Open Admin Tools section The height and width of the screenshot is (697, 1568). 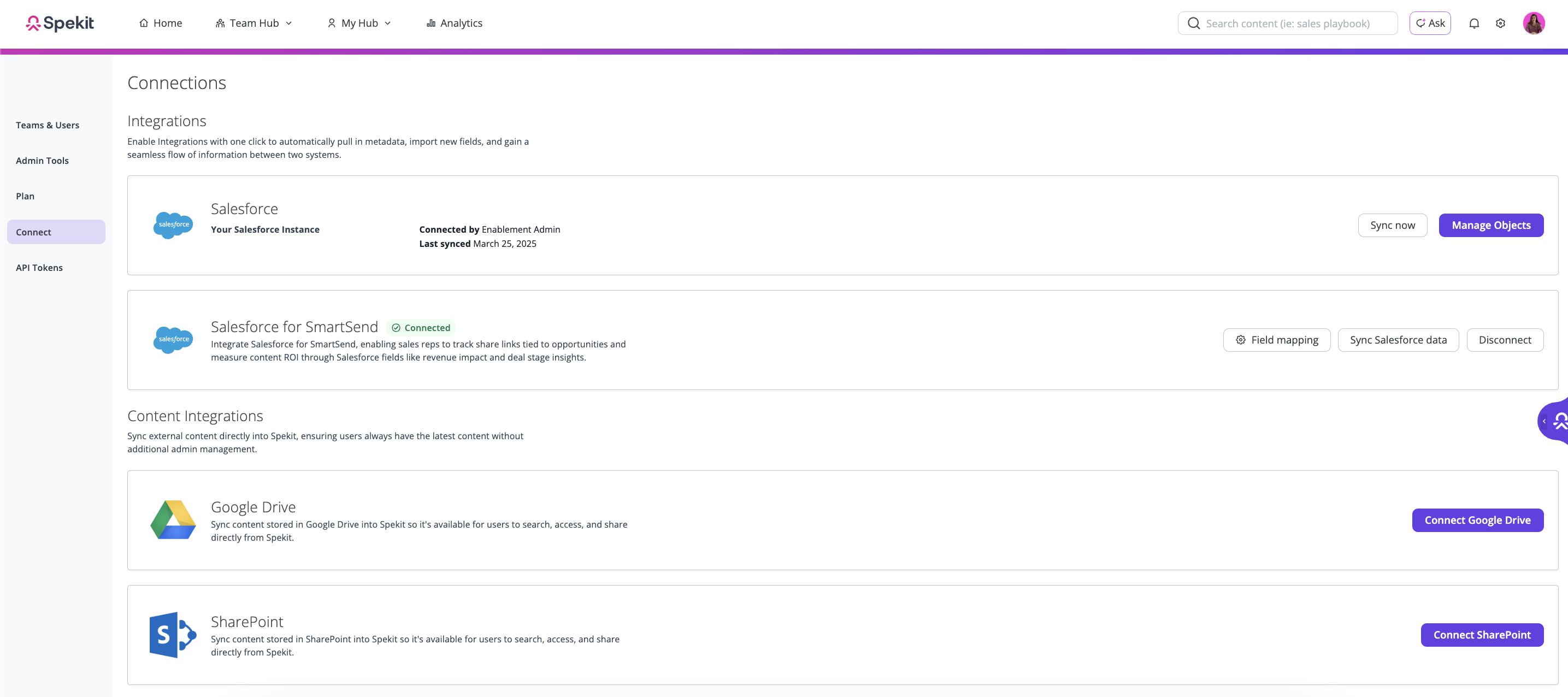(x=42, y=161)
